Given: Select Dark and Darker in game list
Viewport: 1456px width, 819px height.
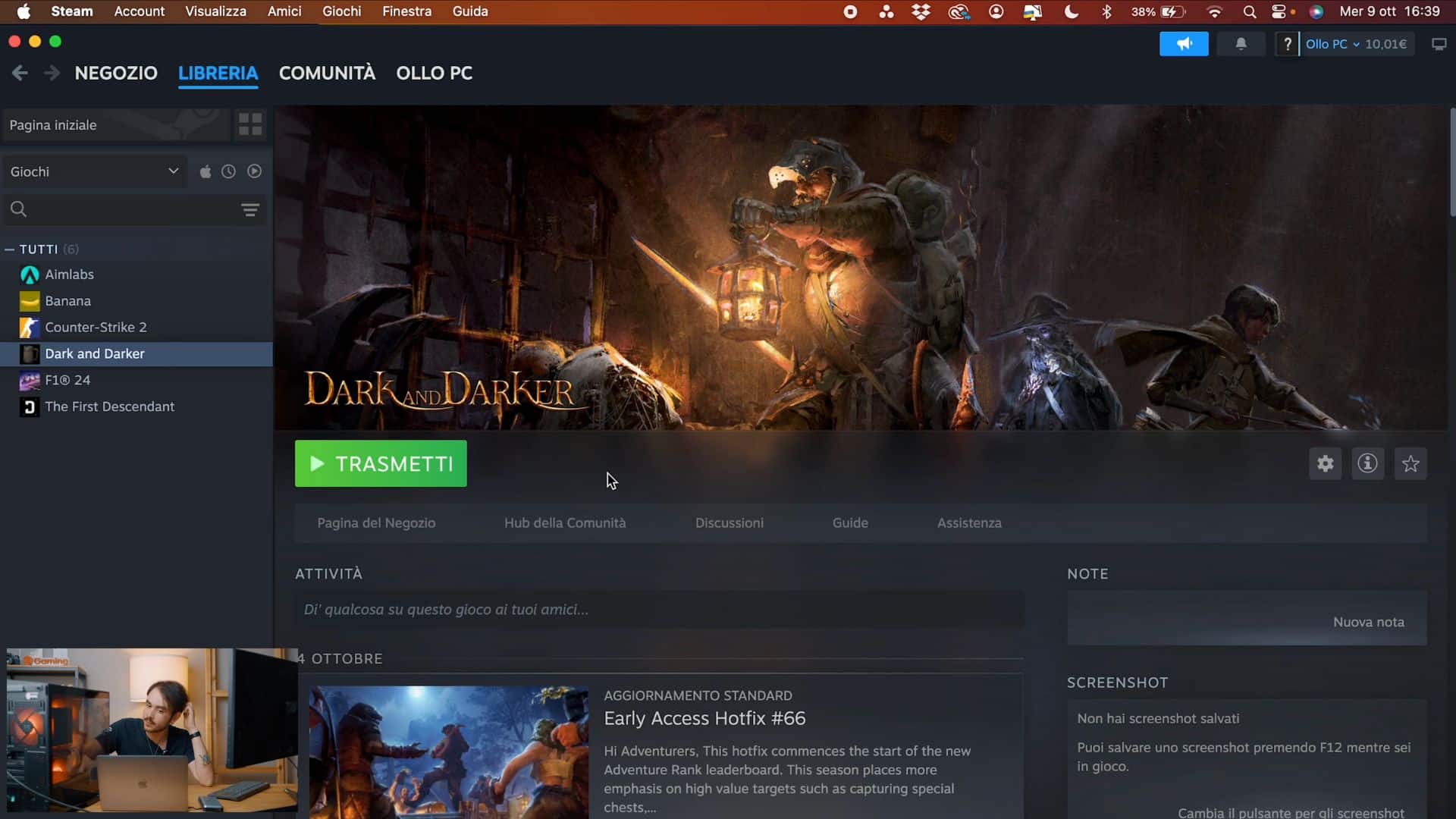Looking at the screenshot, I should 136,354.
